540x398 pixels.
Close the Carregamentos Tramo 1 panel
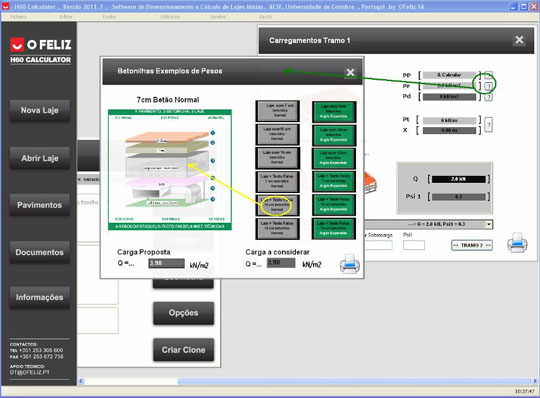(x=519, y=40)
